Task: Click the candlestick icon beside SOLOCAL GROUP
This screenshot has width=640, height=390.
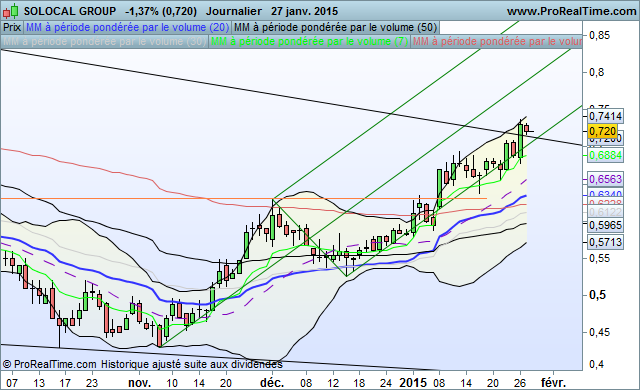Action: pyautogui.click(x=11, y=11)
